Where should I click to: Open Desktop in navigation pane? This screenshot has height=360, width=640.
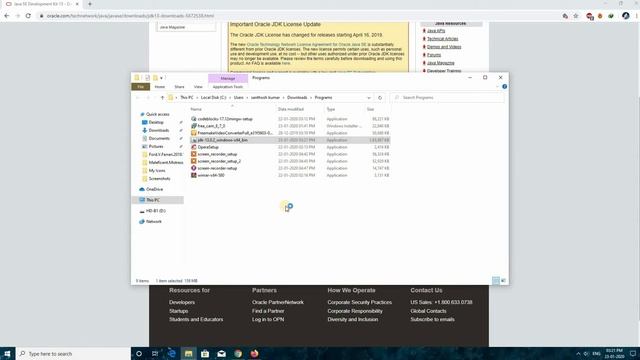pyautogui.click(x=156, y=122)
